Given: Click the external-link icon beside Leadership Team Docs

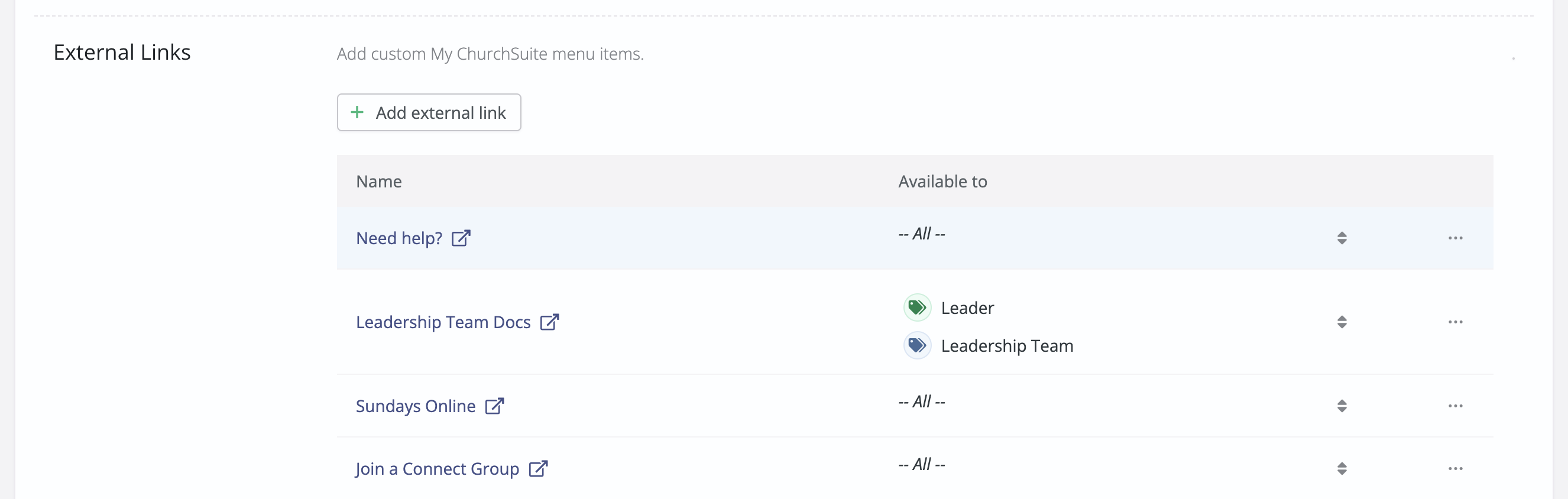Looking at the screenshot, I should pos(550,322).
